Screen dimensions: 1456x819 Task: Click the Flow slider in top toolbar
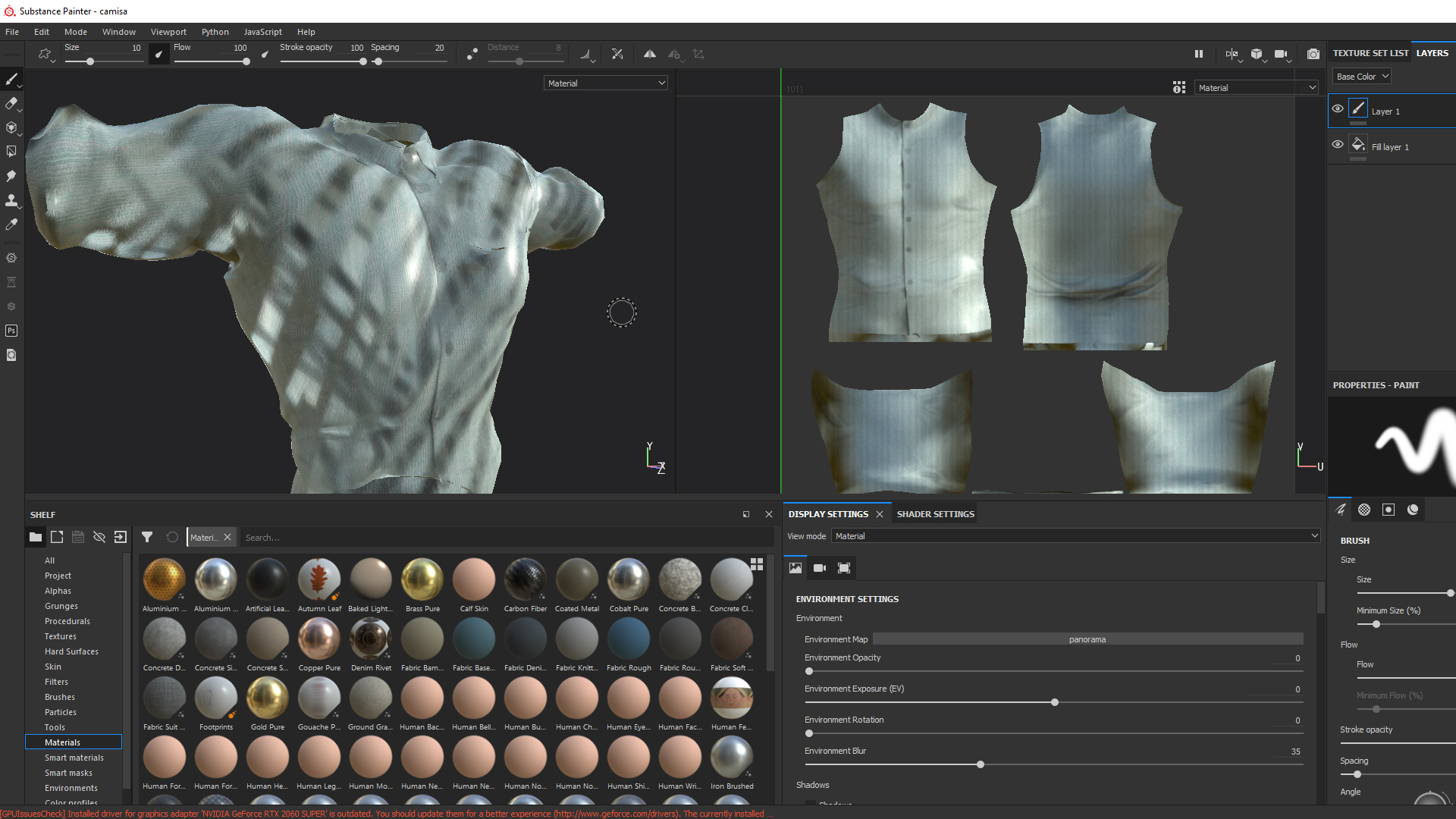pos(212,61)
